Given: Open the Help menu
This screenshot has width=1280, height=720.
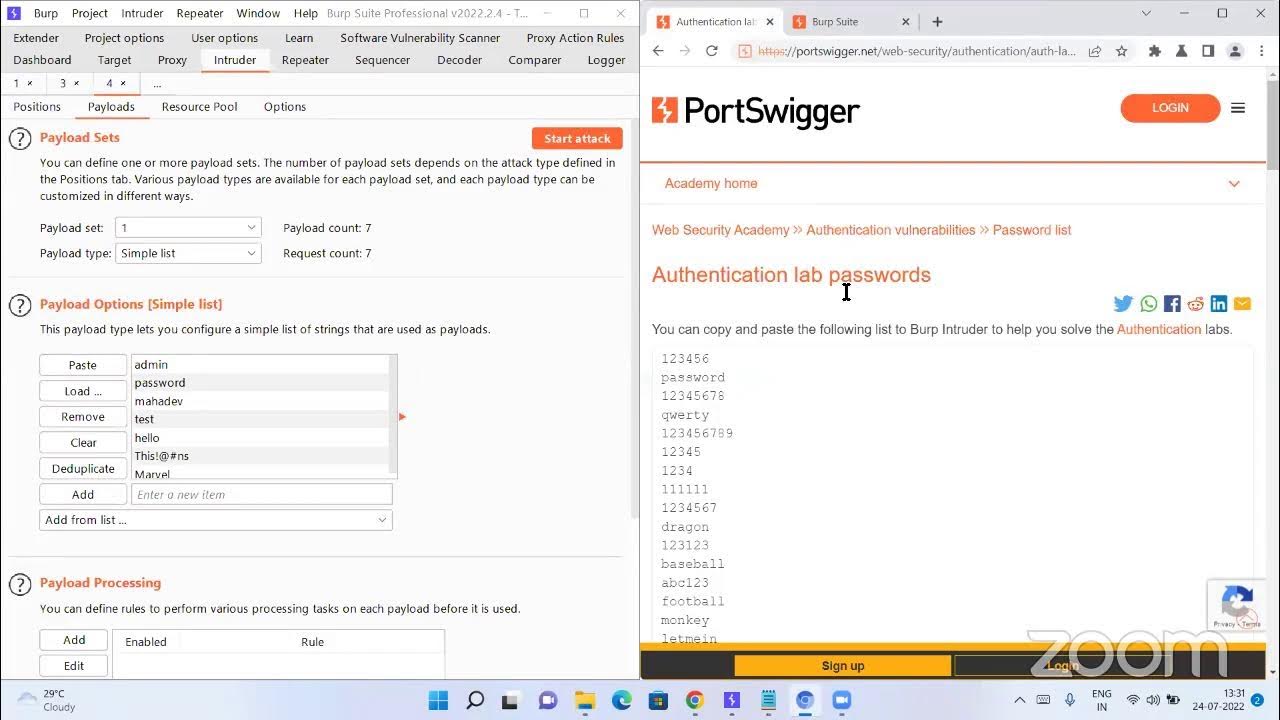Looking at the screenshot, I should [306, 13].
